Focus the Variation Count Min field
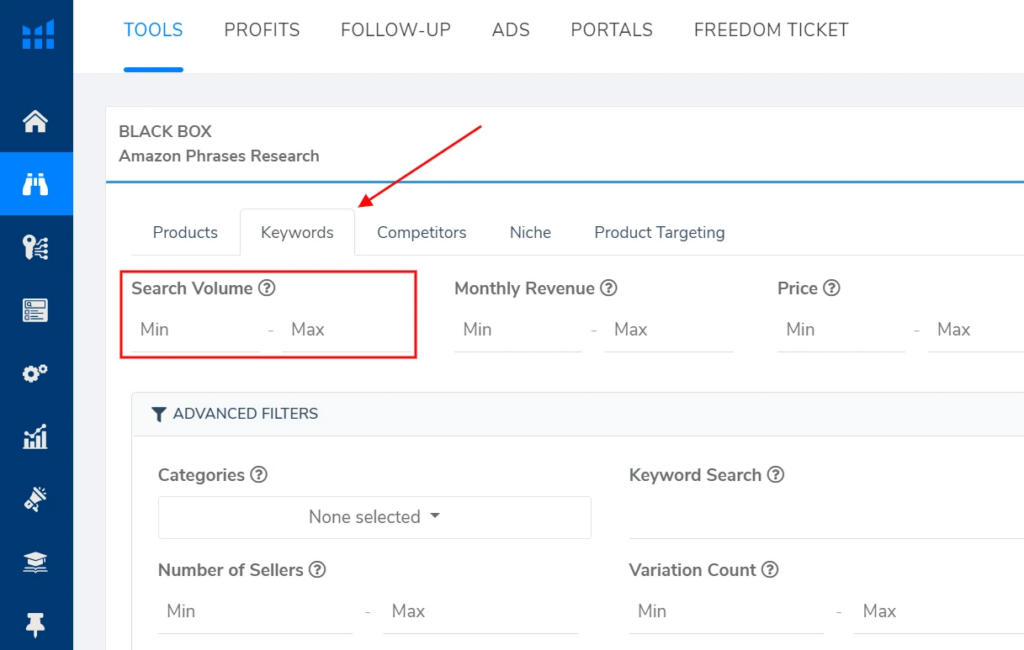 (726, 611)
